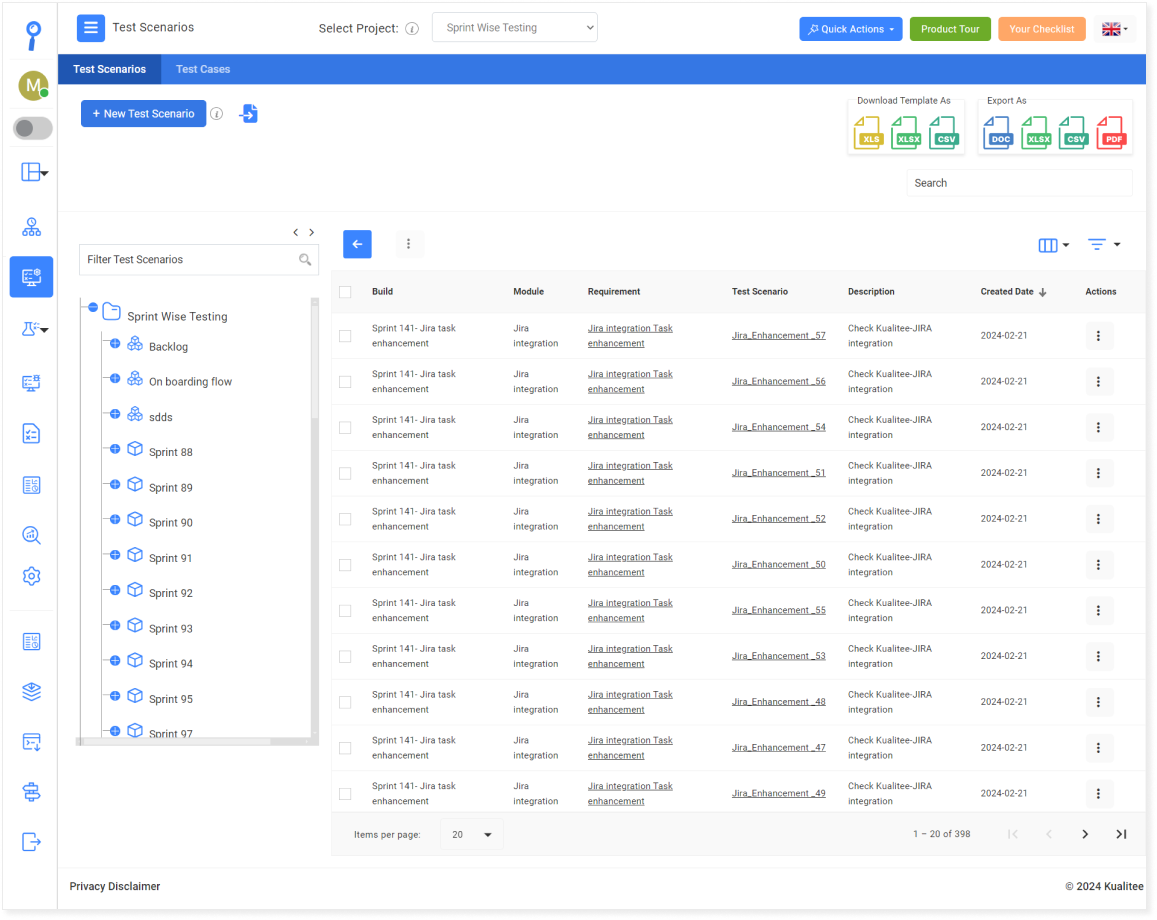The height and width of the screenshot is (920, 1157).
Task: Open the Items per page dropdown
Action: [470, 833]
